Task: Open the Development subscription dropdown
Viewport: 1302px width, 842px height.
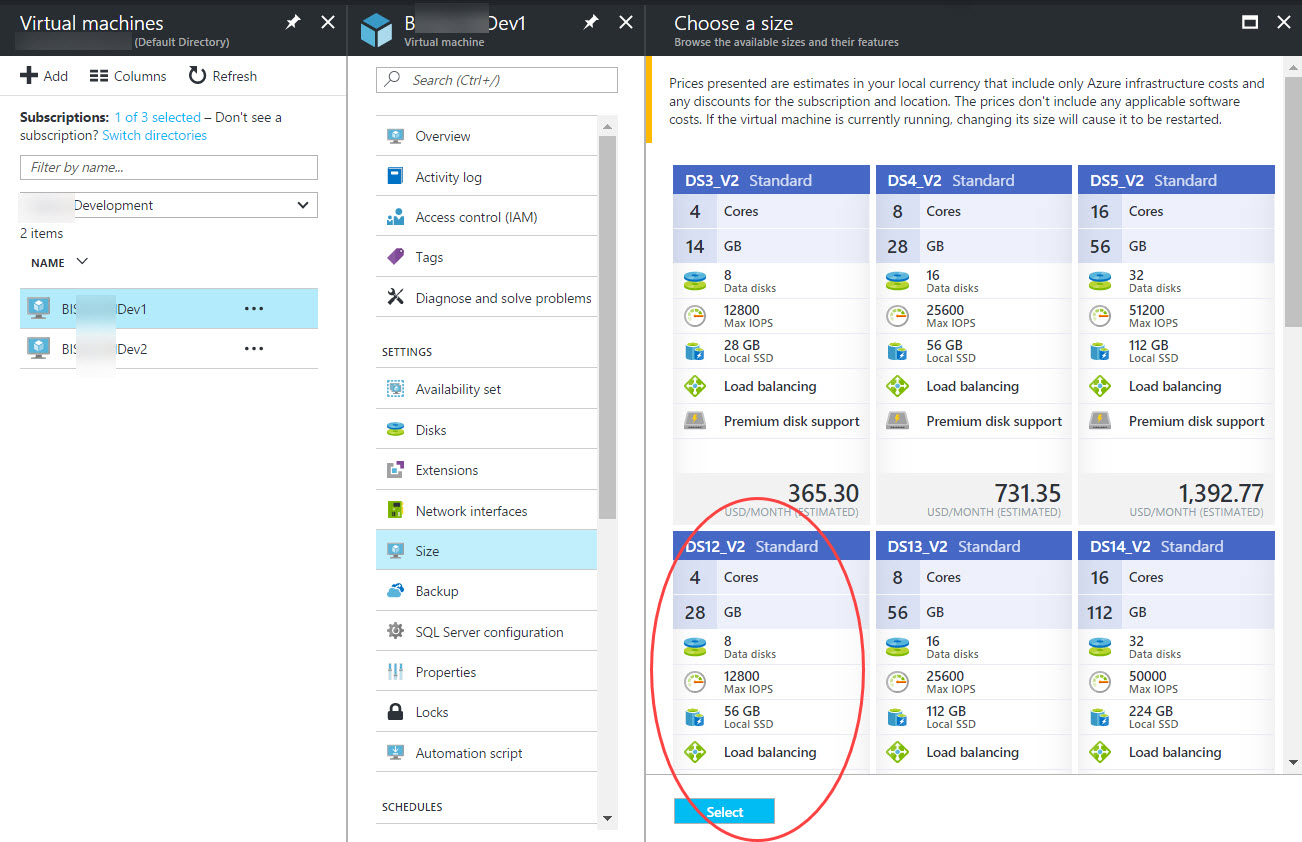Action: 169,205
